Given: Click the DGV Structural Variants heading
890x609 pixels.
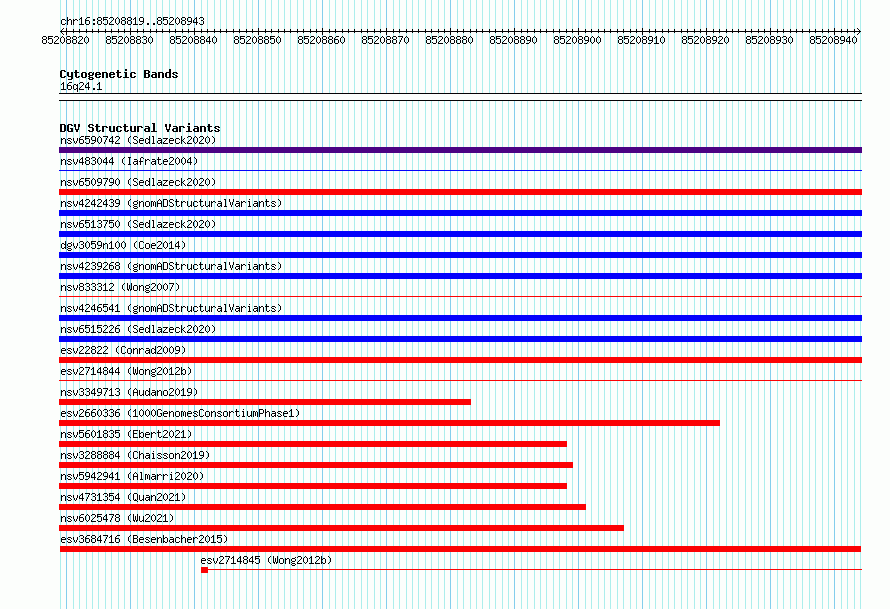Looking at the screenshot, I should click(x=140, y=128).
